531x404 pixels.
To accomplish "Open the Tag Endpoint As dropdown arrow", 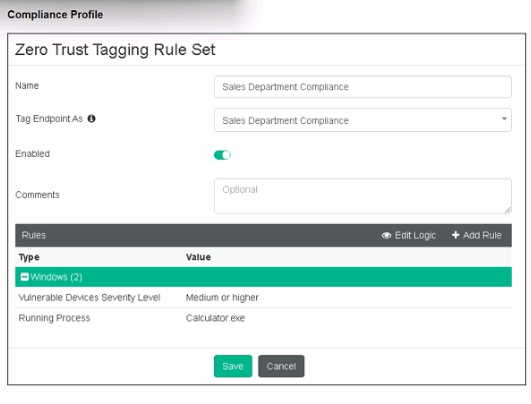I will coord(504,119).
